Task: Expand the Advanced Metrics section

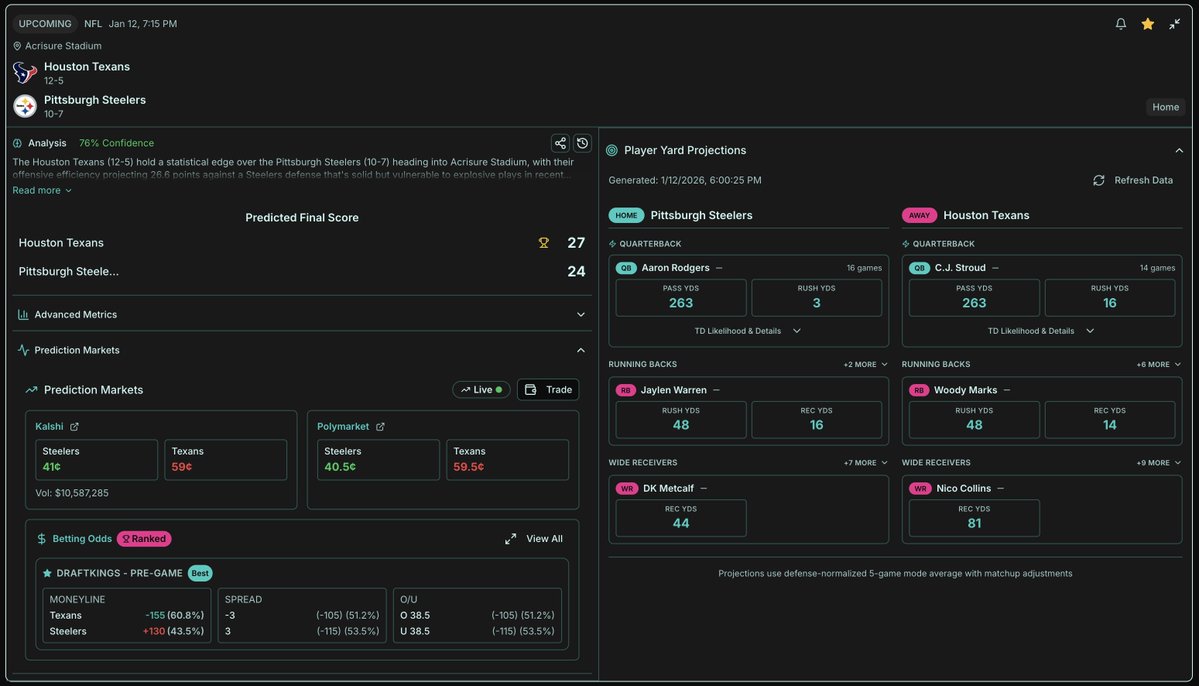Action: tap(302, 314)
